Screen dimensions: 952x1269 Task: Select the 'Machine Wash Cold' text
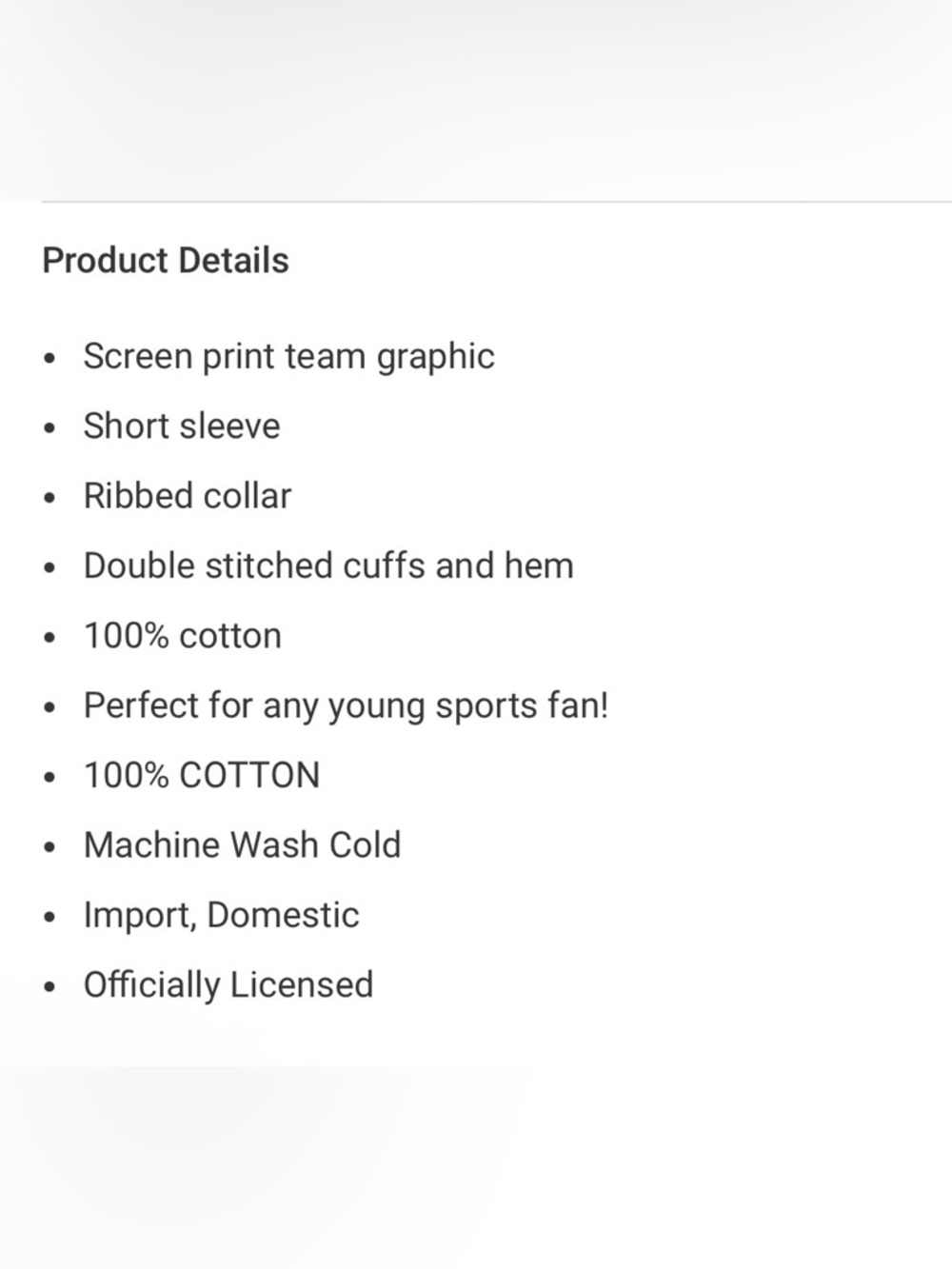(x=242, y=845)
